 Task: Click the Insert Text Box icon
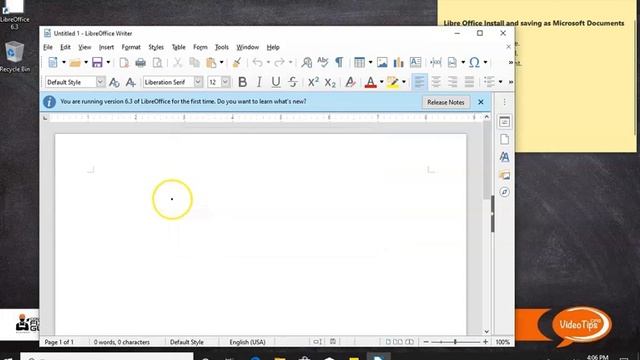coord(415,62)
